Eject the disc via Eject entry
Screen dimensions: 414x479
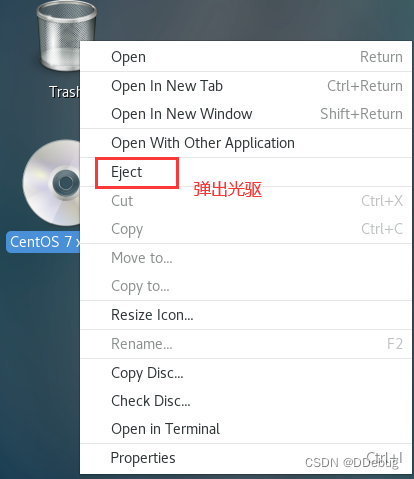(246, 172)
